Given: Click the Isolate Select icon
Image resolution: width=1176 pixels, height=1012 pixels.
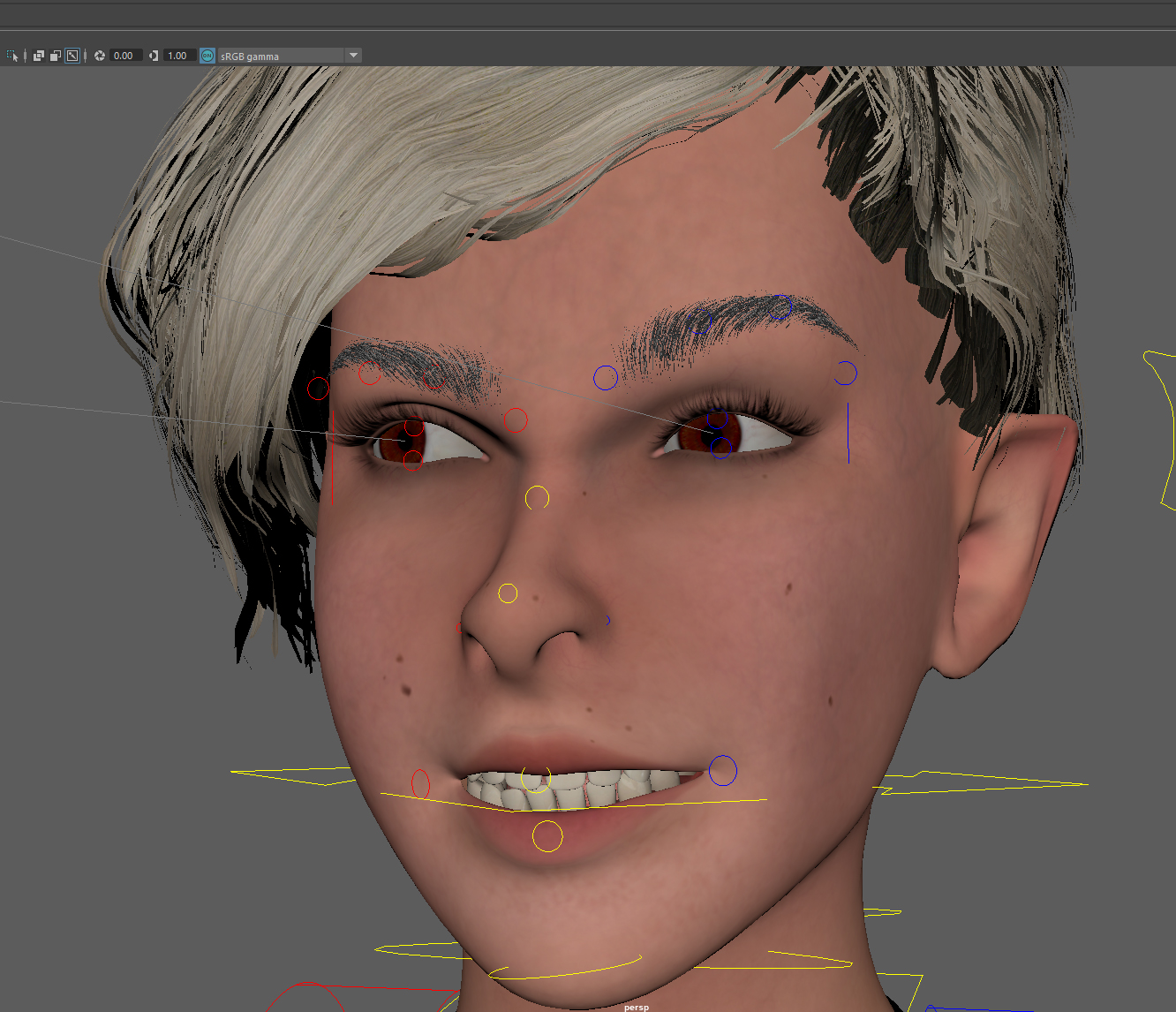Looking at the screenshot, I should (12, 56).
